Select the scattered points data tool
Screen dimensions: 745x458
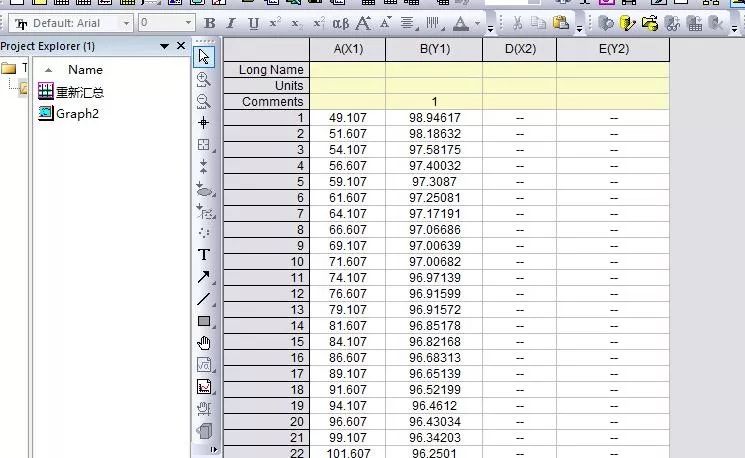204,233
